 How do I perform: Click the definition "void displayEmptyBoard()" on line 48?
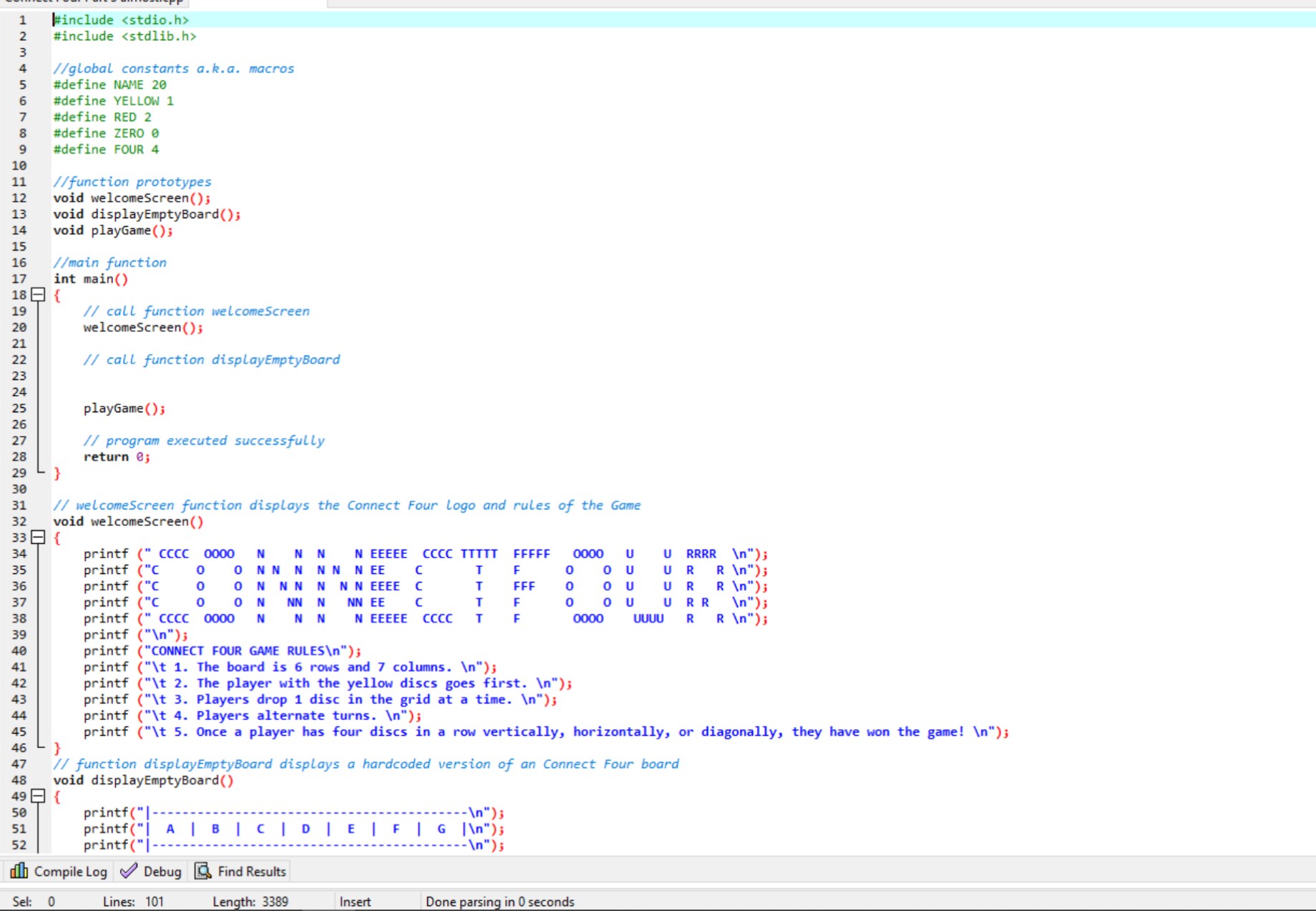click(143, 781)
